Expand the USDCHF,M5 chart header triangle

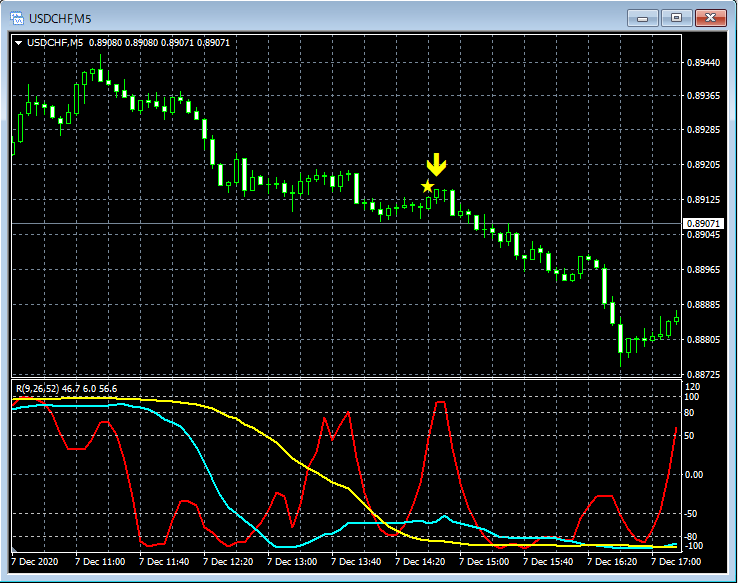click(18, 43)
